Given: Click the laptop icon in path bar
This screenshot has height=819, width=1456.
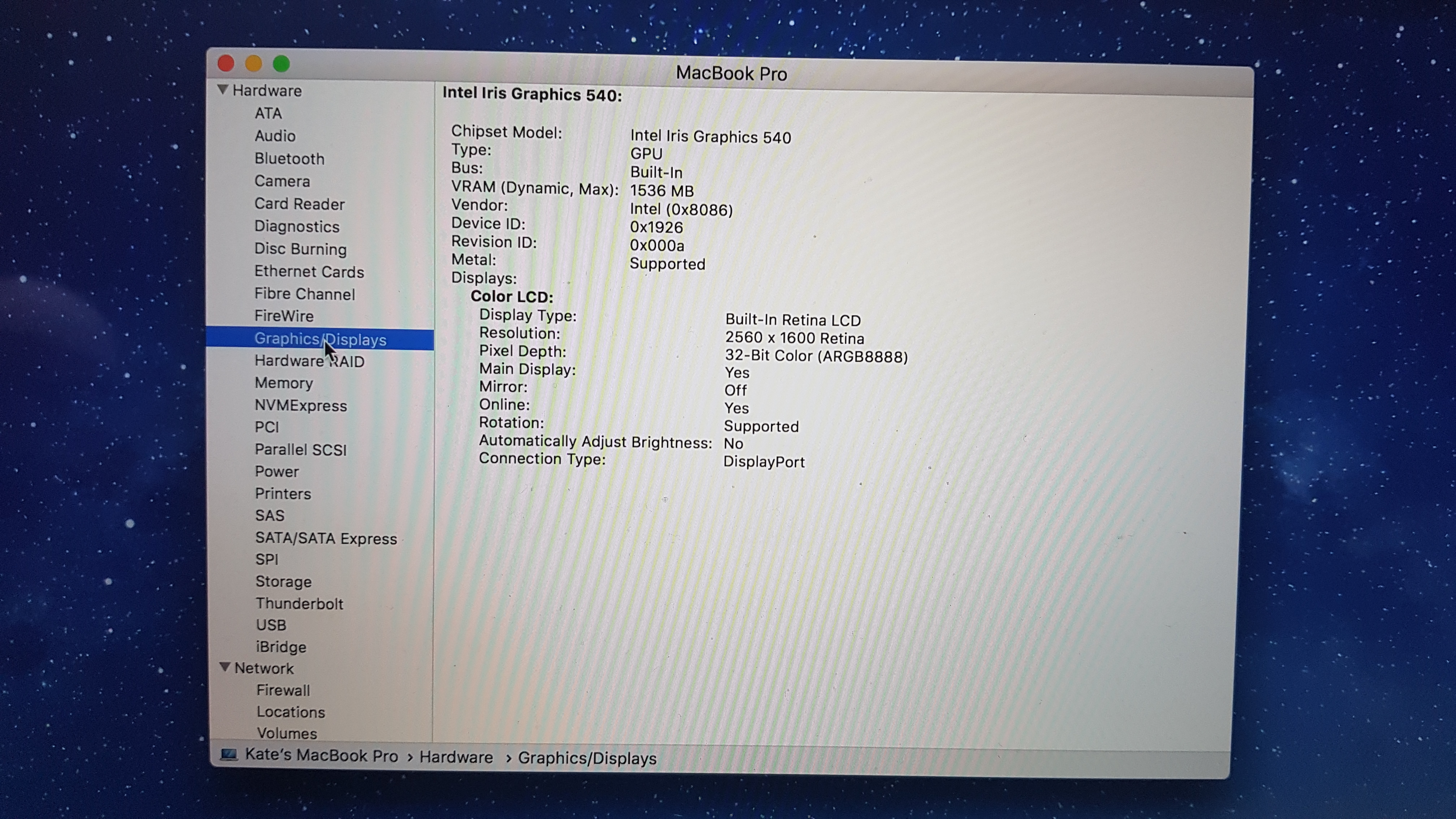Looking at the screenshot, I should click(x=229, y=755).
